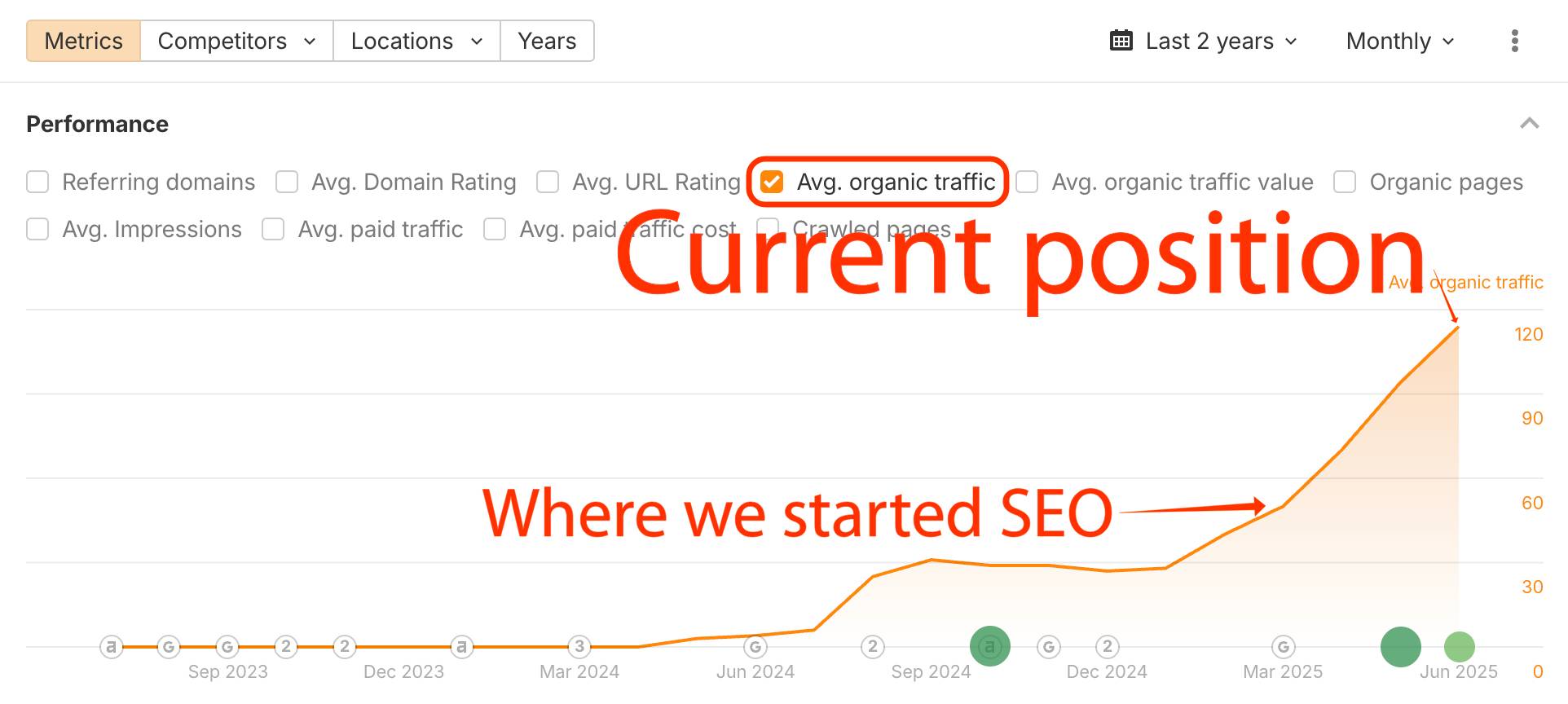Check the Avg. Domain Rating checkbox
The width and height of the screenshot is (1568, 704).
[287, 182]
